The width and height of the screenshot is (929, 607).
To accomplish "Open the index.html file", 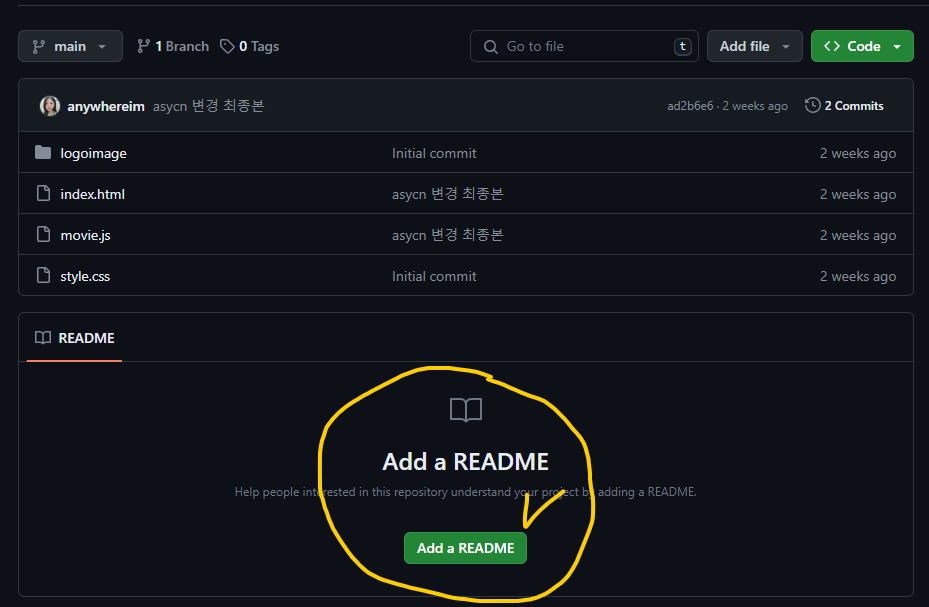I will (92, 194).
